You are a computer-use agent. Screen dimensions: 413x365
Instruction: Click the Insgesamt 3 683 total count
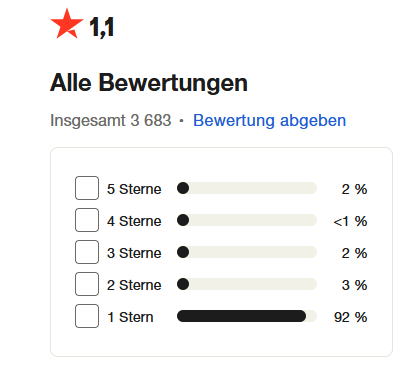click(111, 120)
